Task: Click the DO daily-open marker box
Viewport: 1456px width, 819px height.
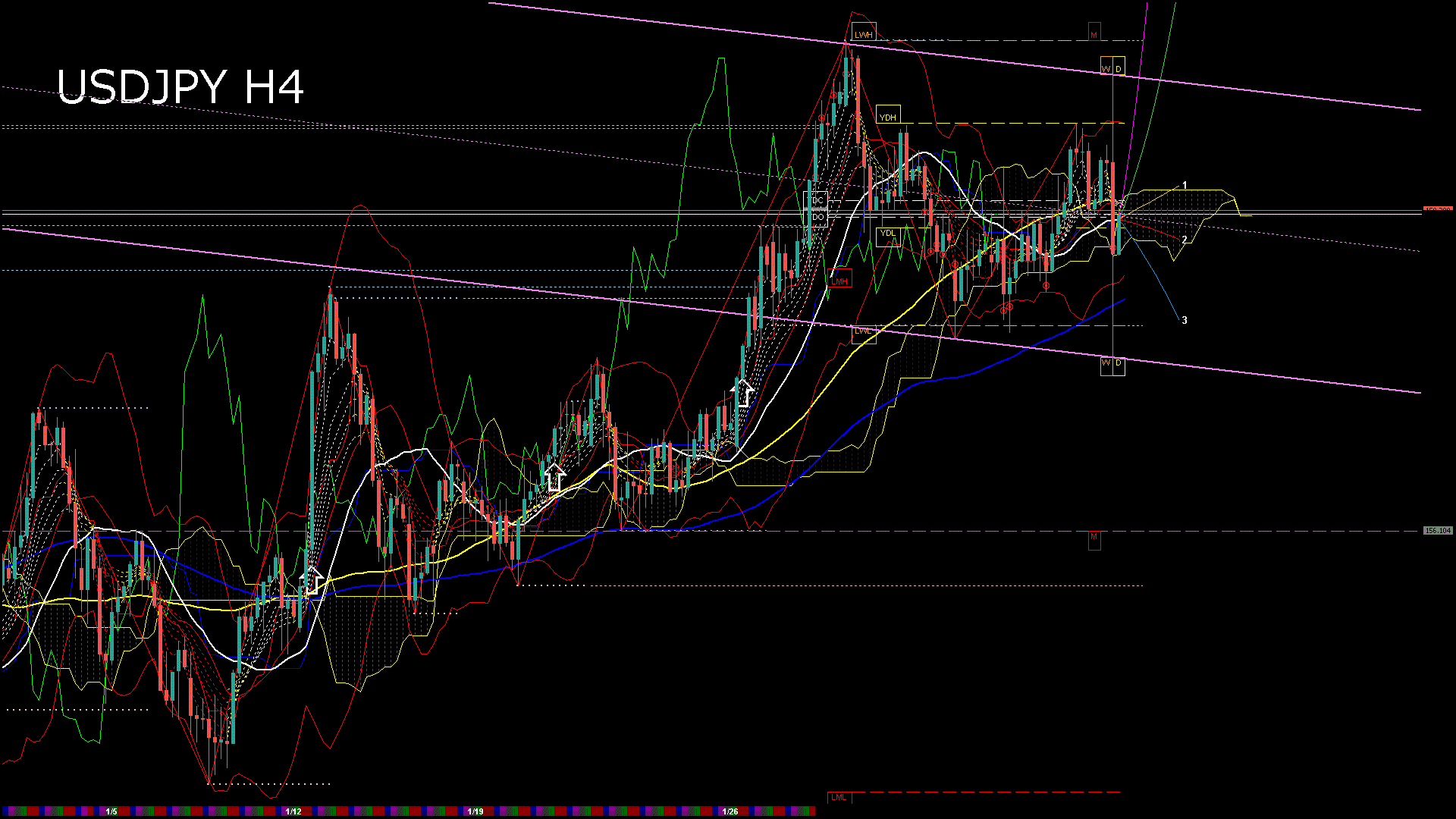Action: 817,218
